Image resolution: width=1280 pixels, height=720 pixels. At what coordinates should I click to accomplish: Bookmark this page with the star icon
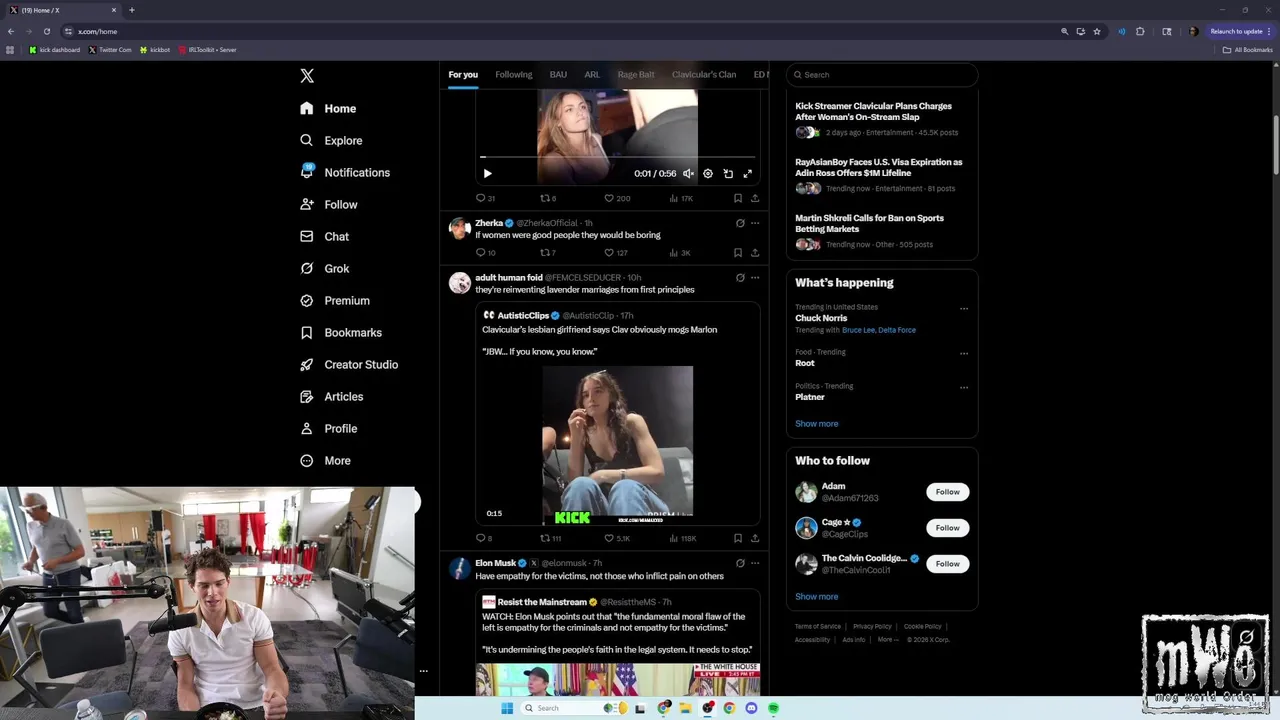click(1097, 31)
